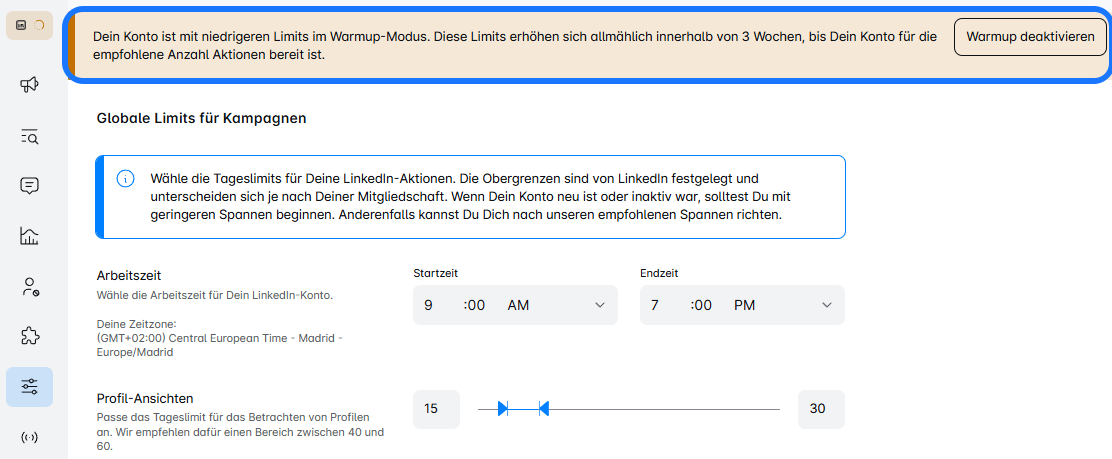Click the maximum value field showing 30
This screenshot has height=459, width=1112.
pyautogui.click(x=821, y=408)
